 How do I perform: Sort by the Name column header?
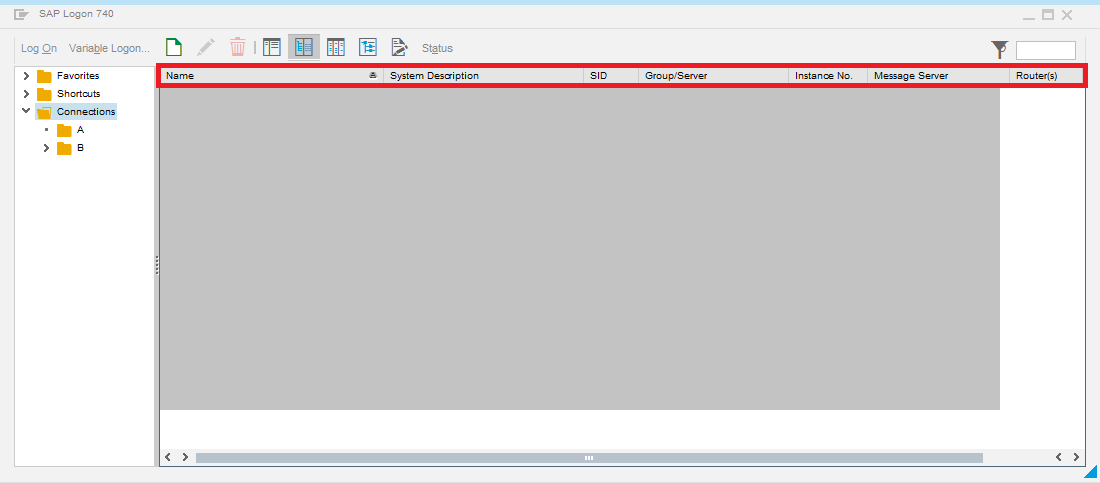271,76
